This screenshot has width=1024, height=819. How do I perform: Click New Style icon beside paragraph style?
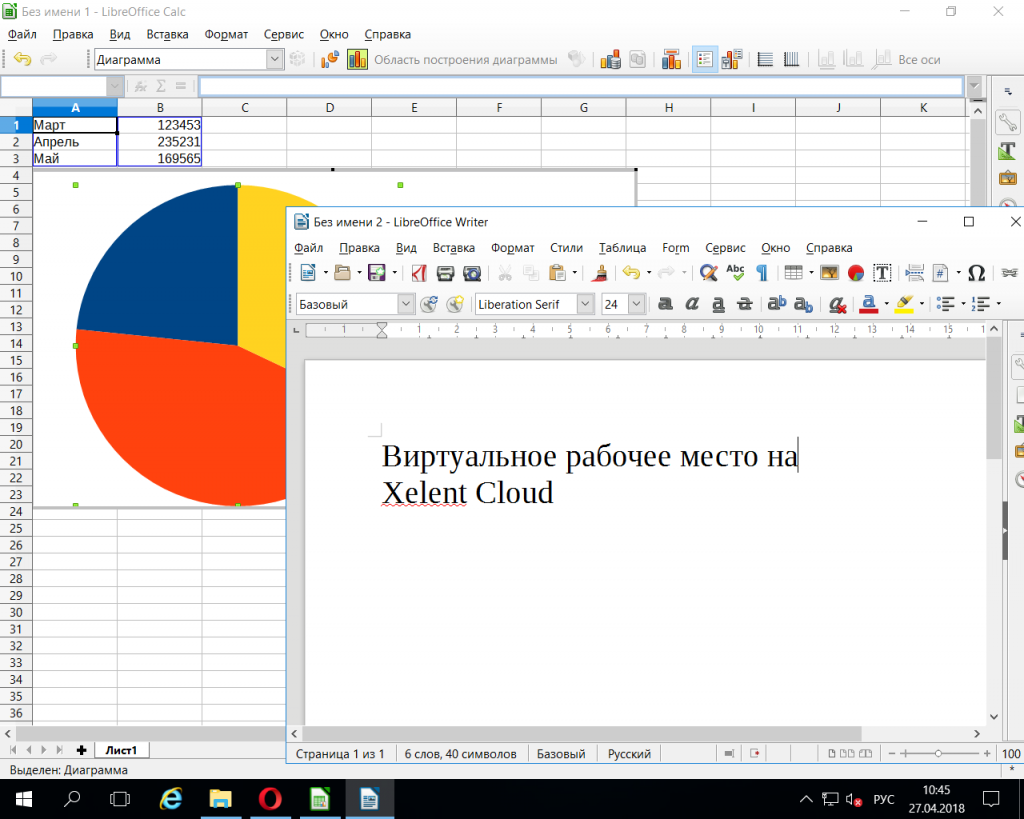click(x=455, y=304)
